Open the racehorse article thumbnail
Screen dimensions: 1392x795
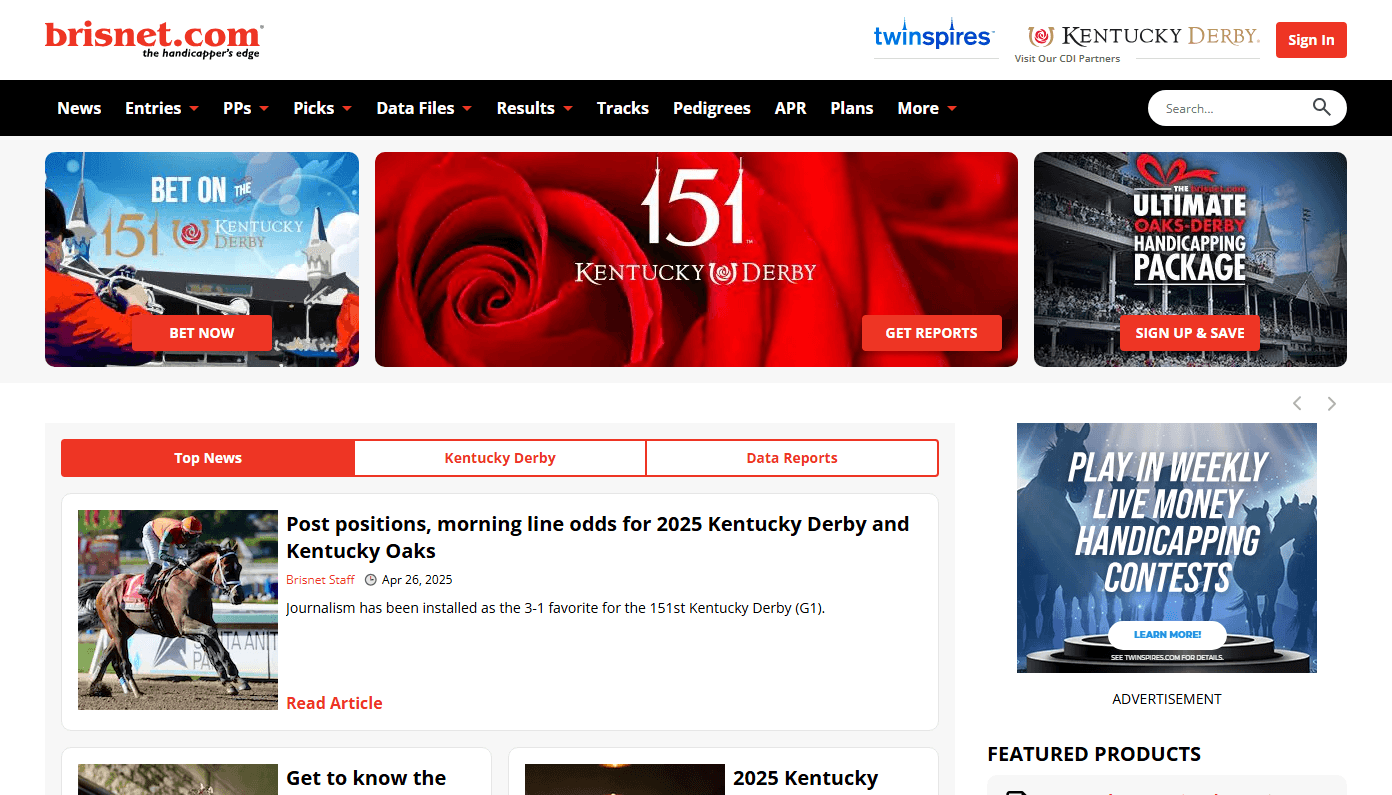[178, 610]
